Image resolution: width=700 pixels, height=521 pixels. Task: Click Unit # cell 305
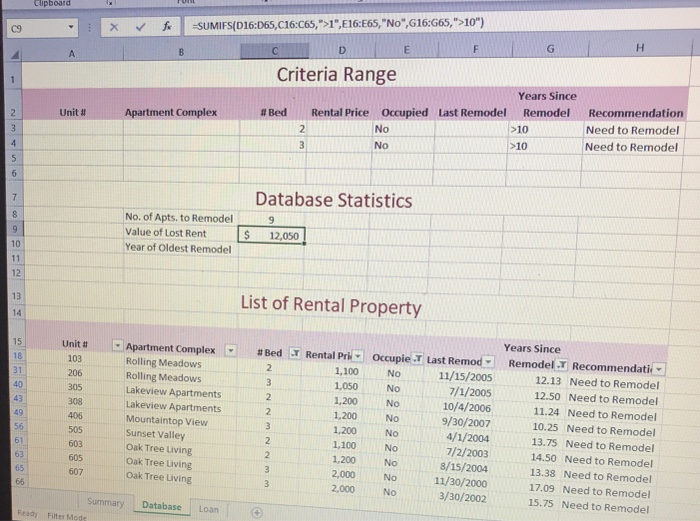[x=75, y=387]
